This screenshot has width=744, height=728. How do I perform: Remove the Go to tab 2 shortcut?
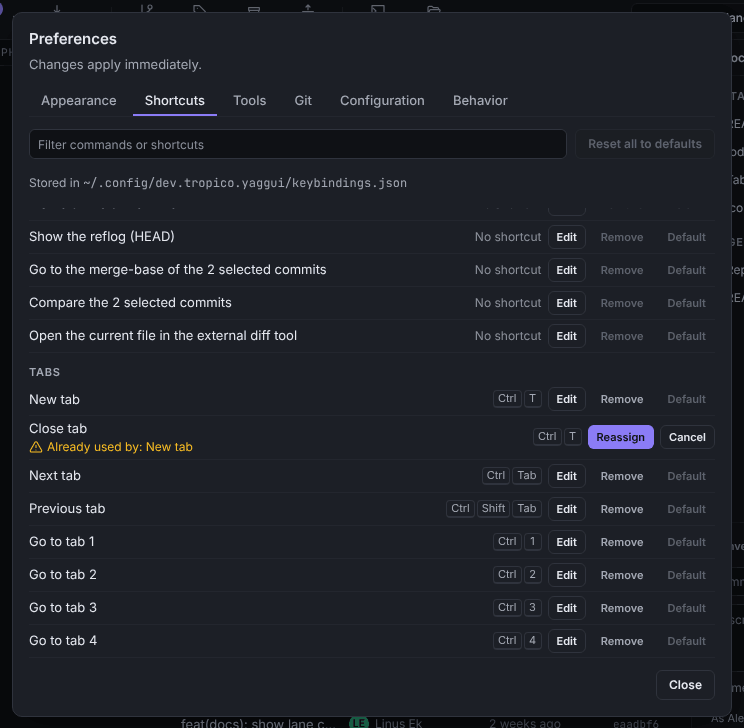(x=622, y=575)
